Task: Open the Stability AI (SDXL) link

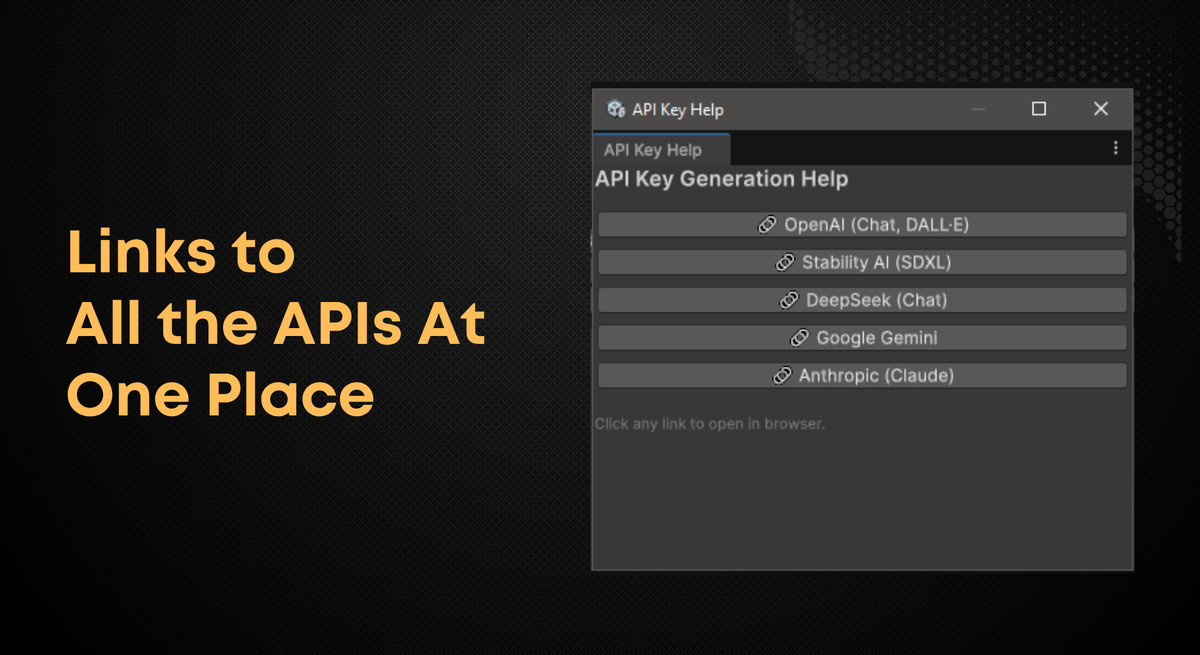Action: 862,263
